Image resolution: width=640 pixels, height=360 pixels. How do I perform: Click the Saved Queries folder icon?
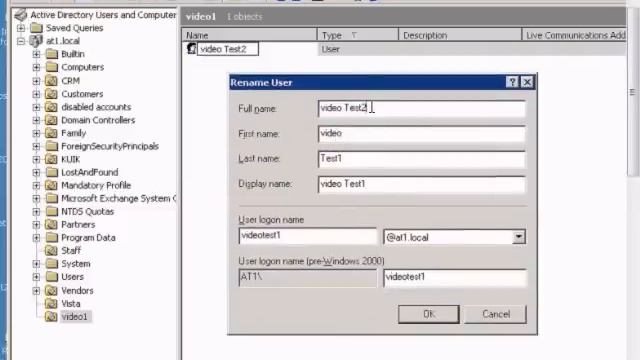[x=36, y=28]
